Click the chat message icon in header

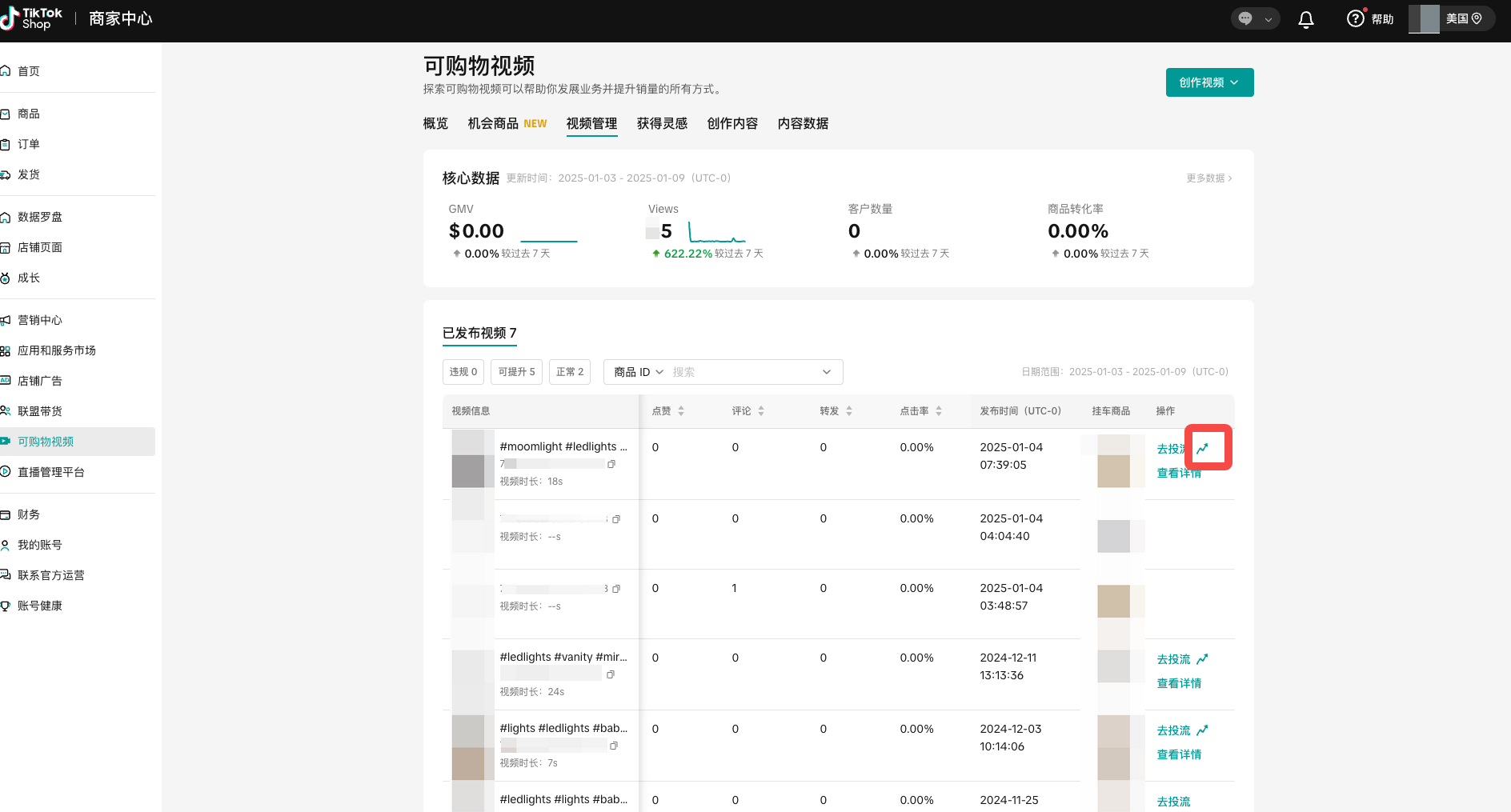coord(1245,18)
